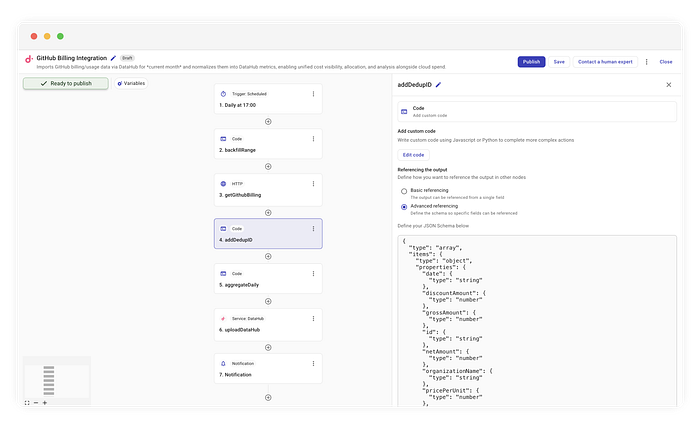
Task: Click the Publish button
Action: pos(531,62)
